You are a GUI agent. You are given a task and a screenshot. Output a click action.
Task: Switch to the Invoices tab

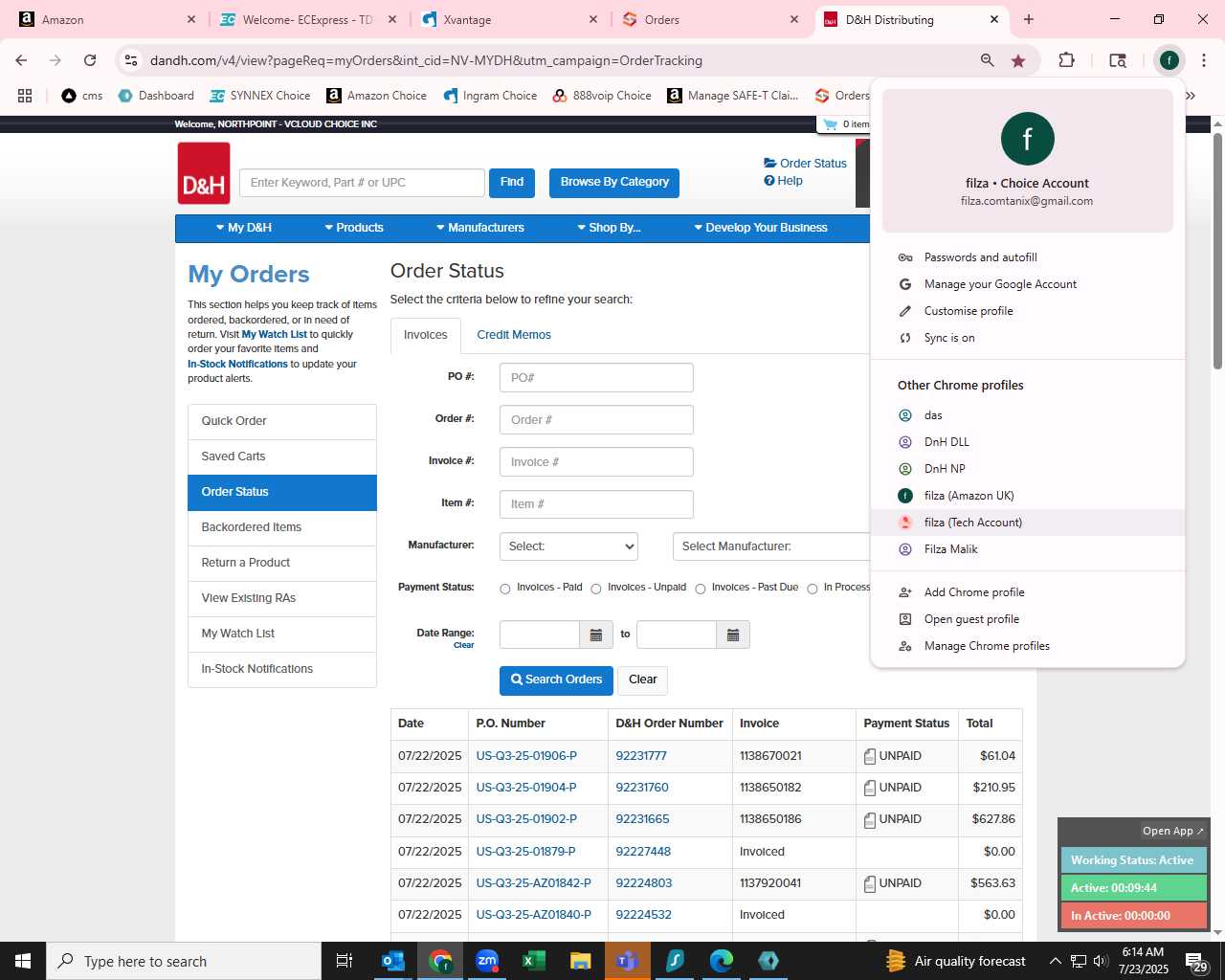click(x=426, y=335)
